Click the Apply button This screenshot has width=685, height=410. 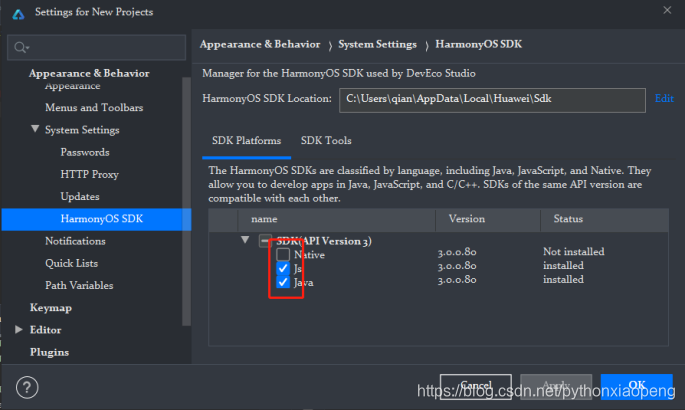point(556,386)
